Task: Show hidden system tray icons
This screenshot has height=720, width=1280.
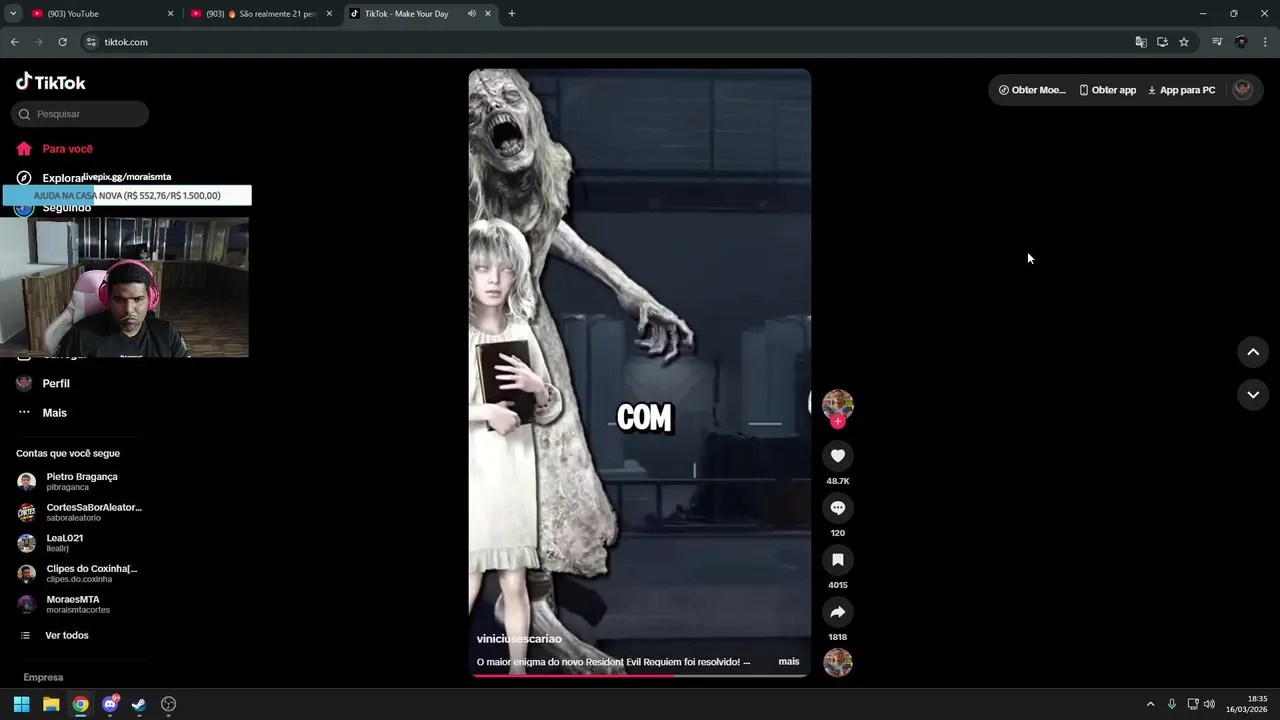Action: pos(1150,704)
